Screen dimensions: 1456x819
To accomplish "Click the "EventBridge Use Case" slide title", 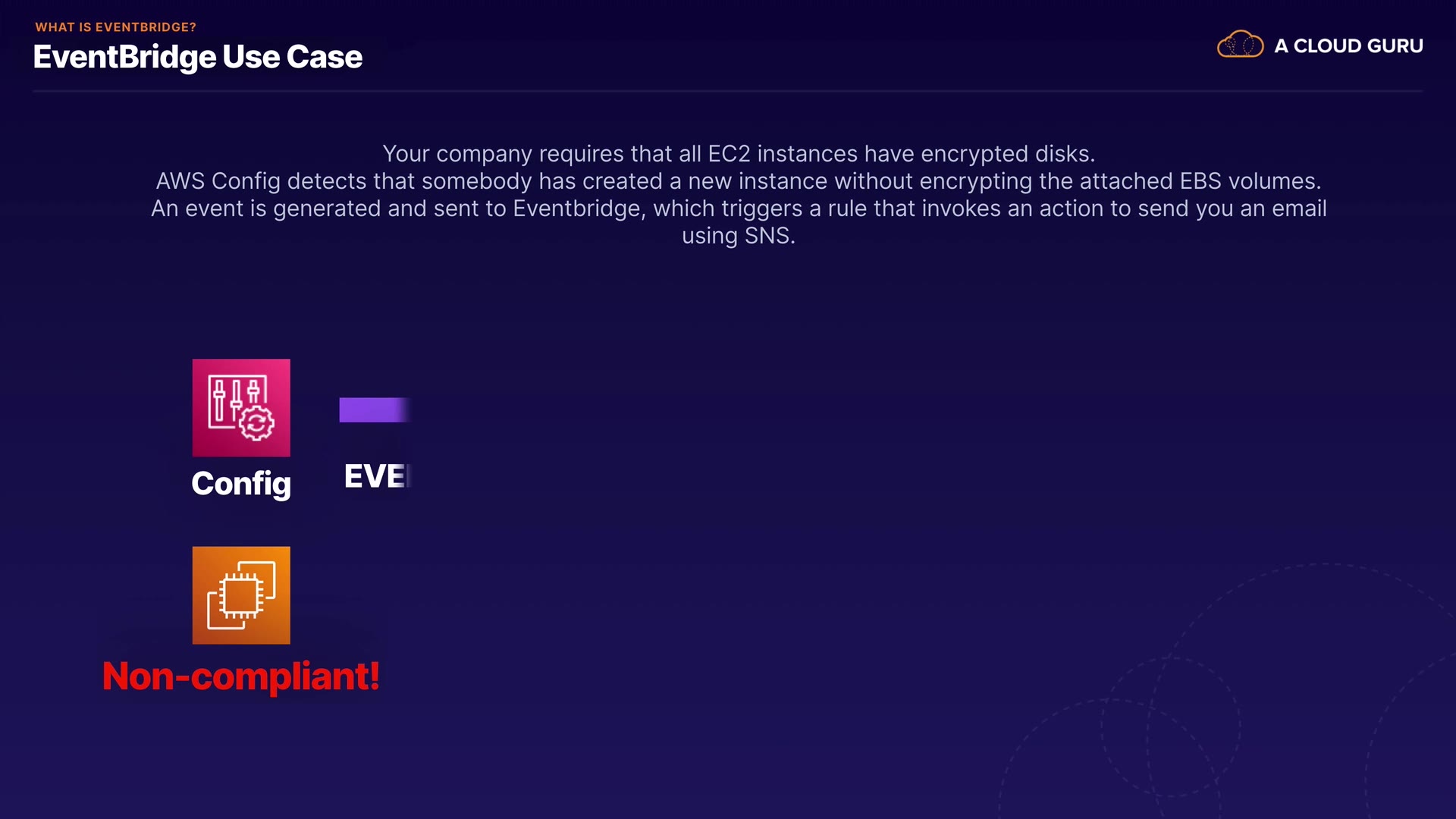I will [x=198, y=58].
